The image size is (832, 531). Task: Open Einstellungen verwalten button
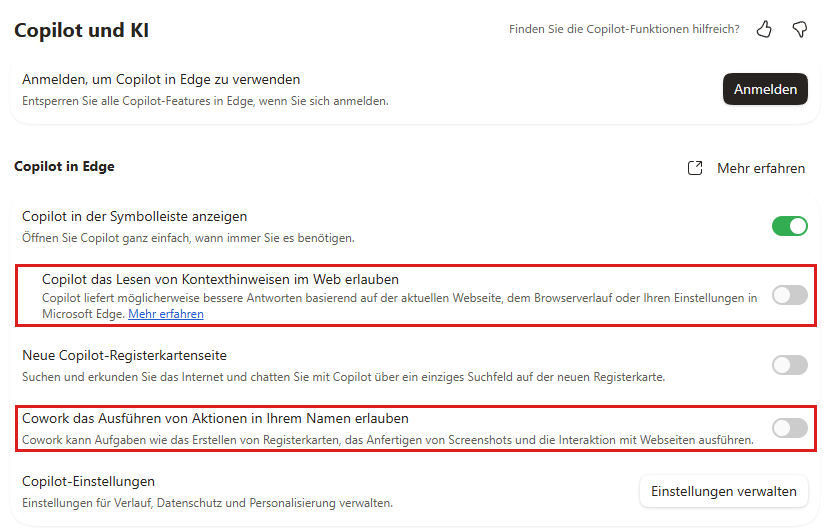[724, 491]
